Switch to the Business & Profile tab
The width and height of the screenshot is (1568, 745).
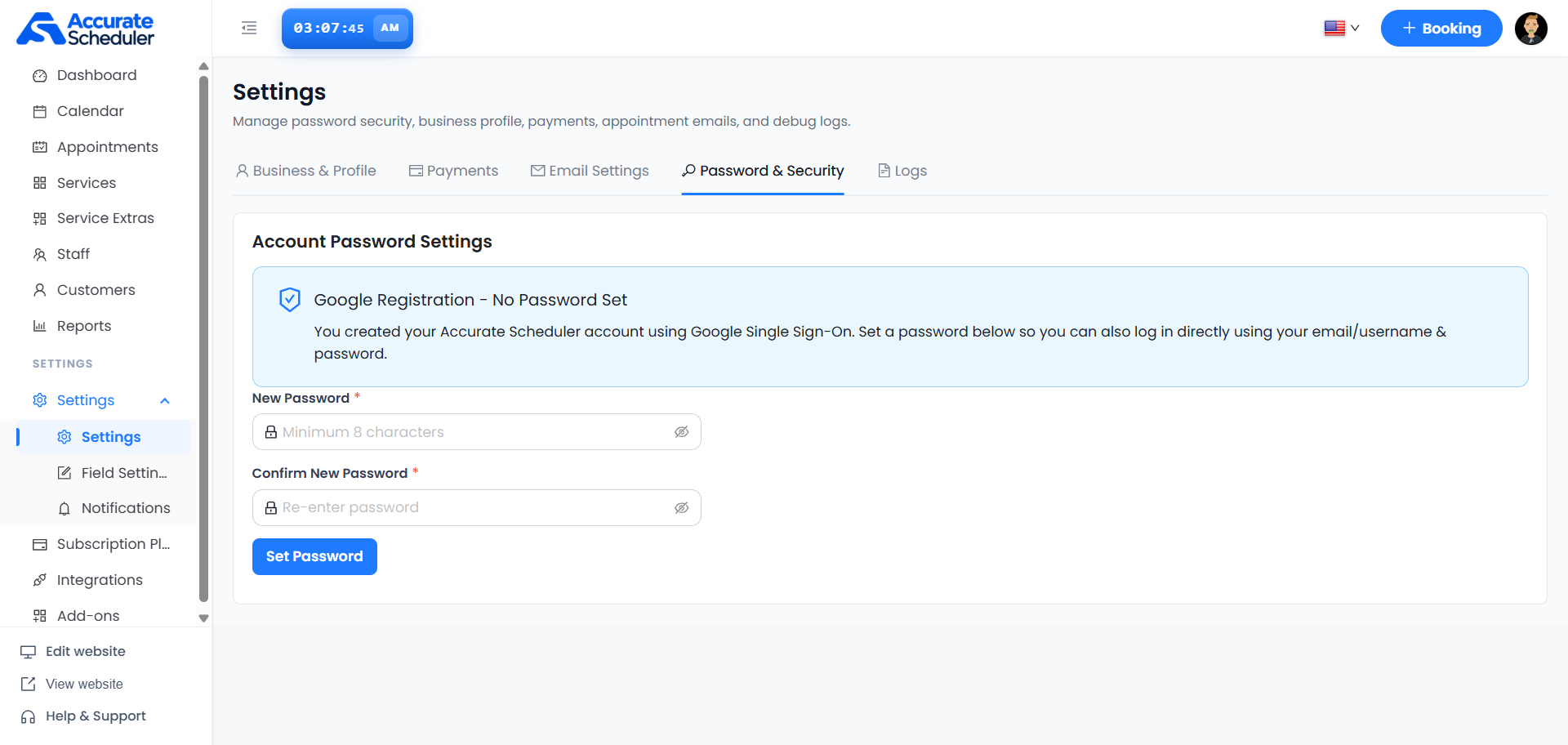pos(306,171)
